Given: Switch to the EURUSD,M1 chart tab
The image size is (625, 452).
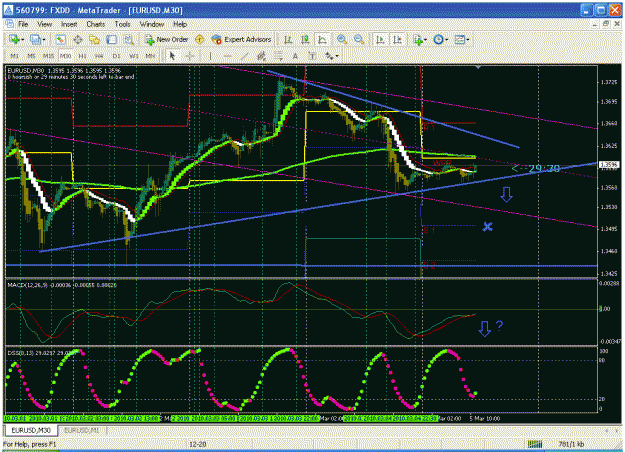Looking at the screenshot, I should click(82, 430).
